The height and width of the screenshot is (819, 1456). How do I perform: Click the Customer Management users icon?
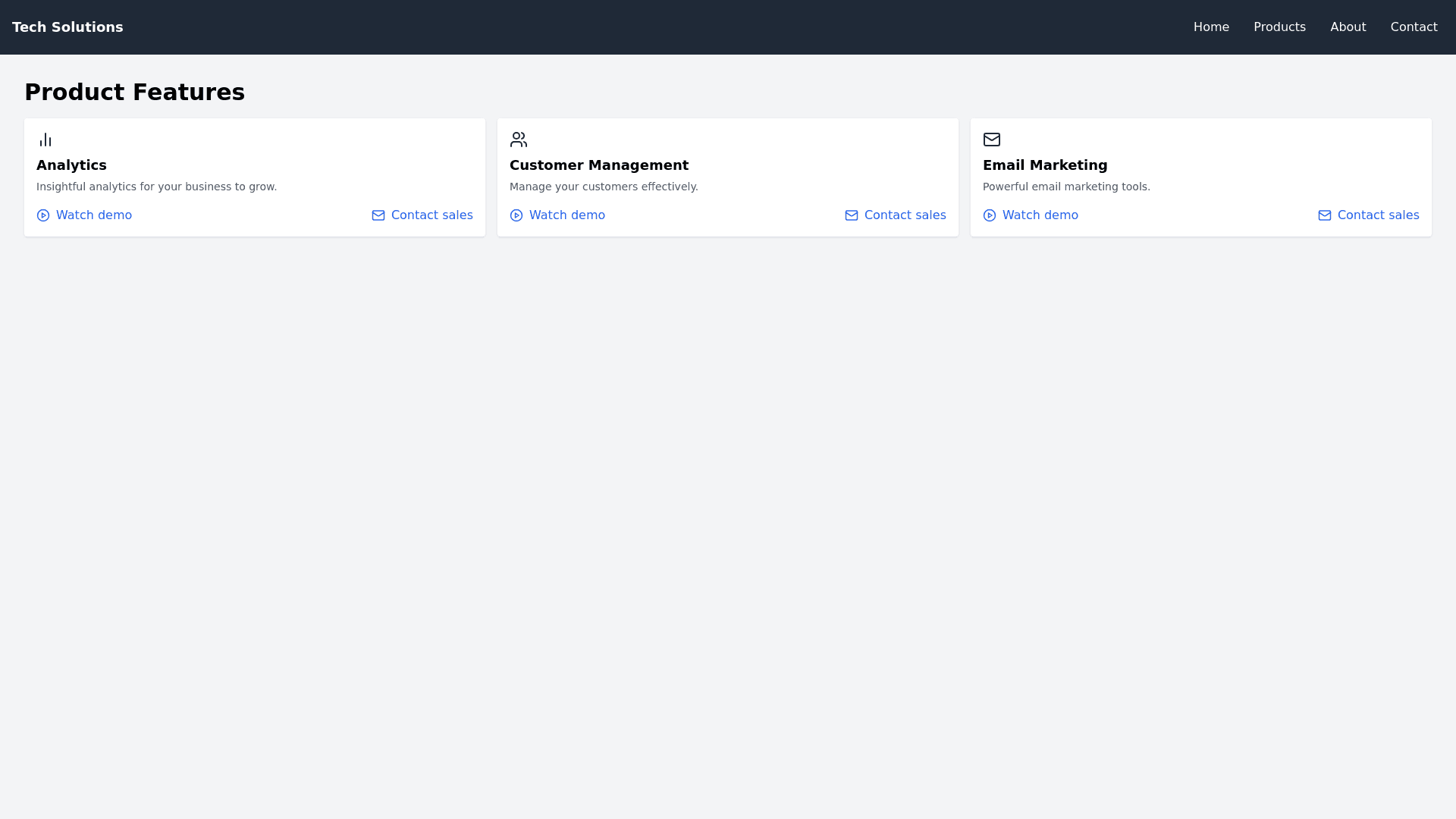519,140
